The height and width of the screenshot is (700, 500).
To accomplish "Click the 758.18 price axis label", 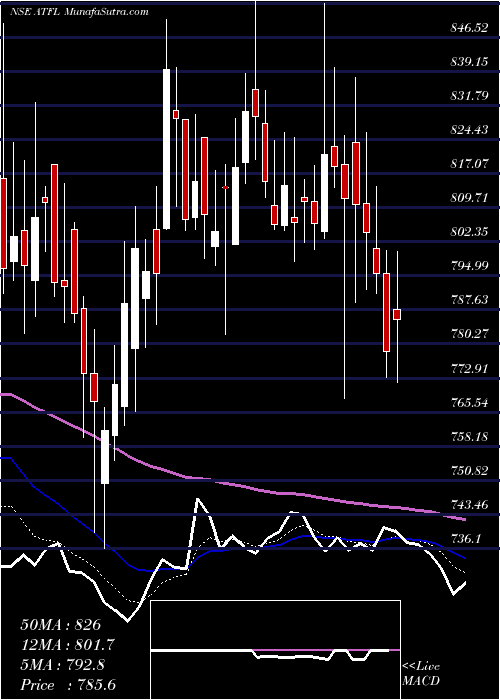I will pyautogui.click(x=469, y=436).
